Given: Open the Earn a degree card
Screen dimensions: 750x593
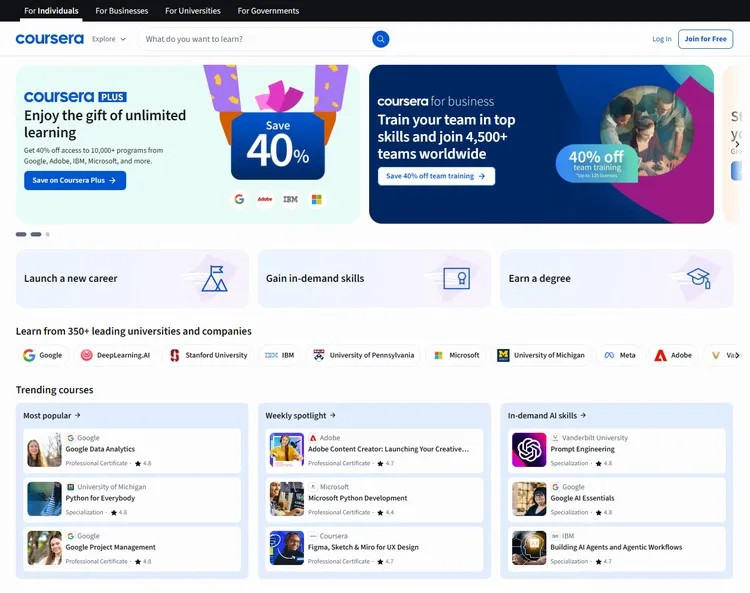Looking at the screenshot, I should (x=617, y=278).
